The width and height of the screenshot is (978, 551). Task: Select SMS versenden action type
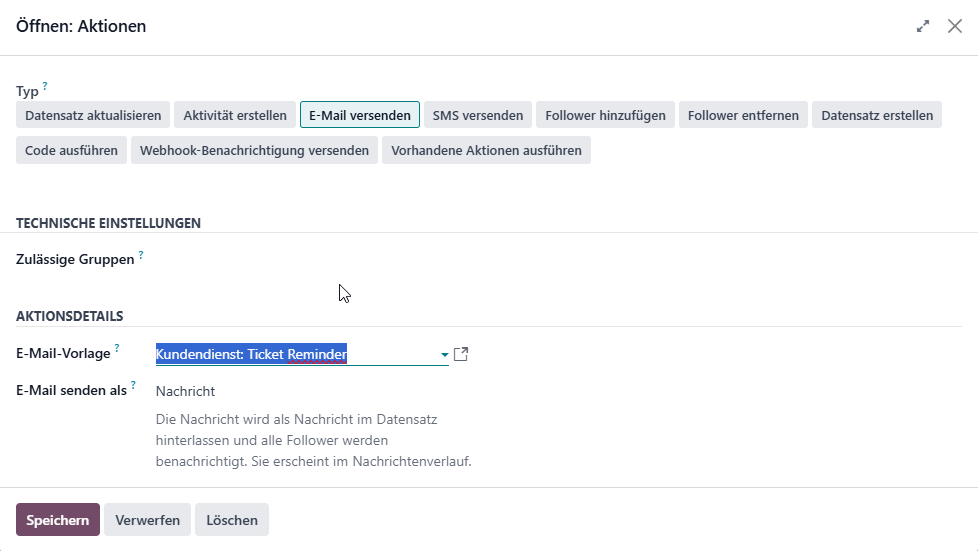pyautogui.click(x=478, y=115)
